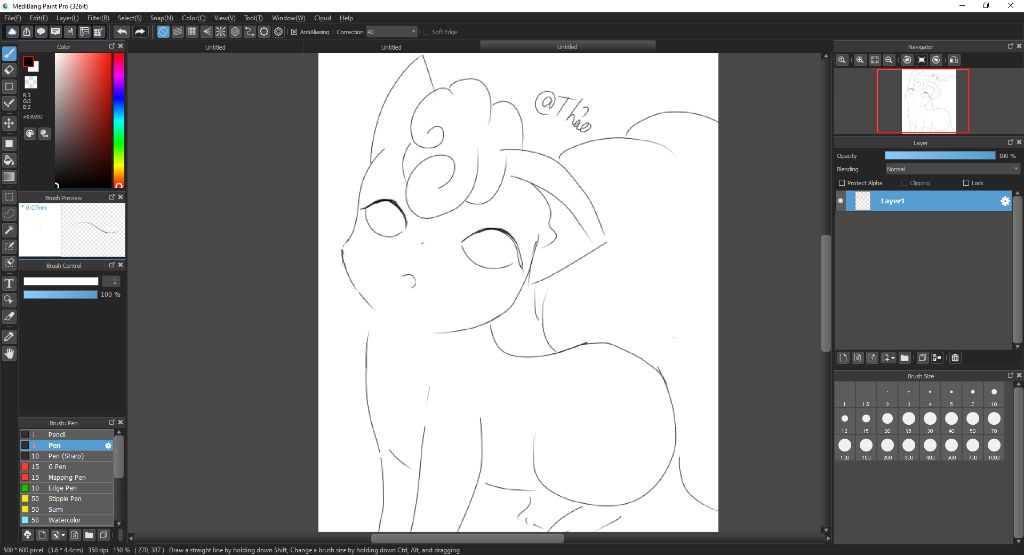Click the canvas horizontal scrollbar

467,539
